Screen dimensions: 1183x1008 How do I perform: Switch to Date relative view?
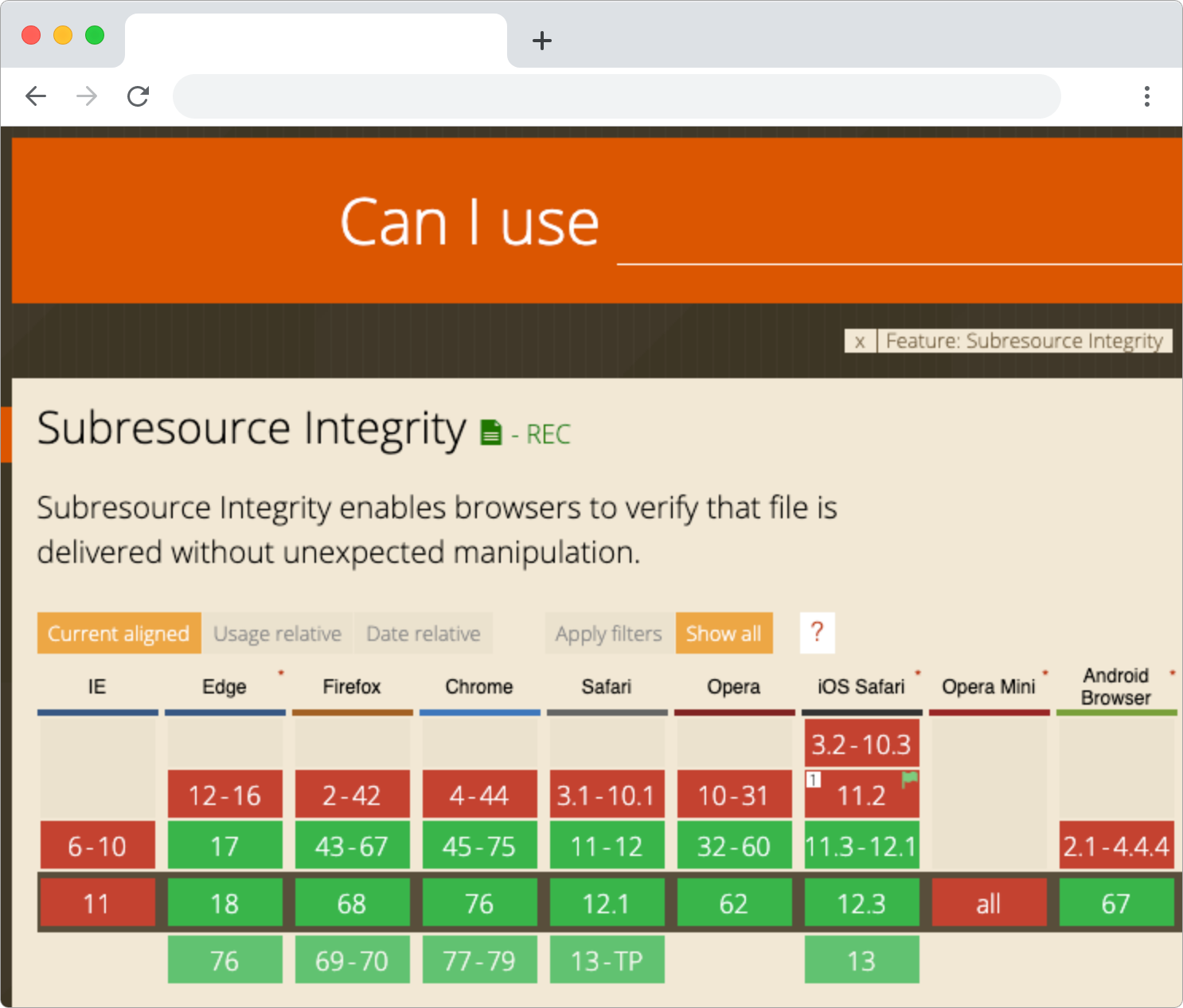(x=424, y=633)
